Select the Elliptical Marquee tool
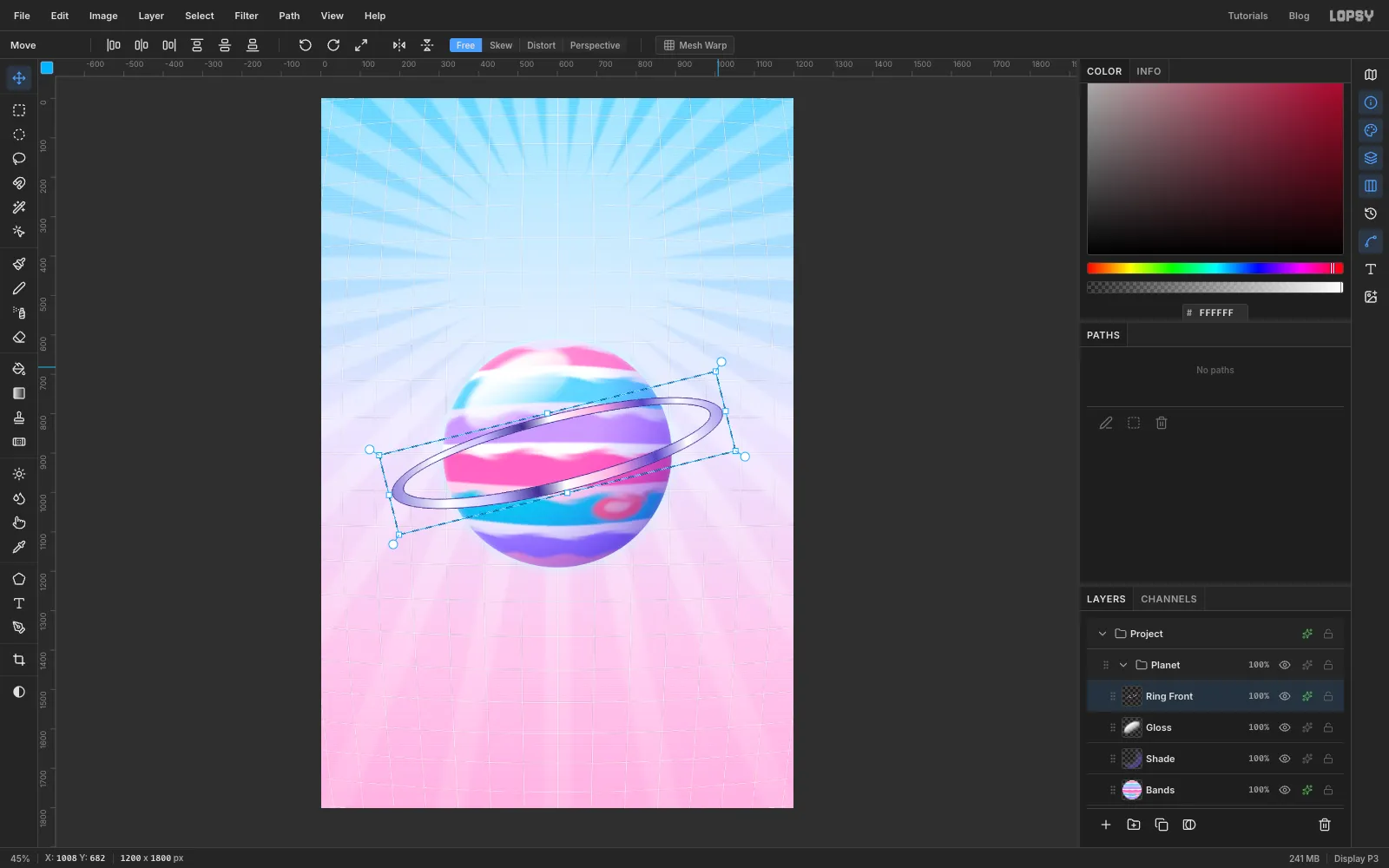Viewport: 1389px width, 868px height. click(x=19, y=135)
